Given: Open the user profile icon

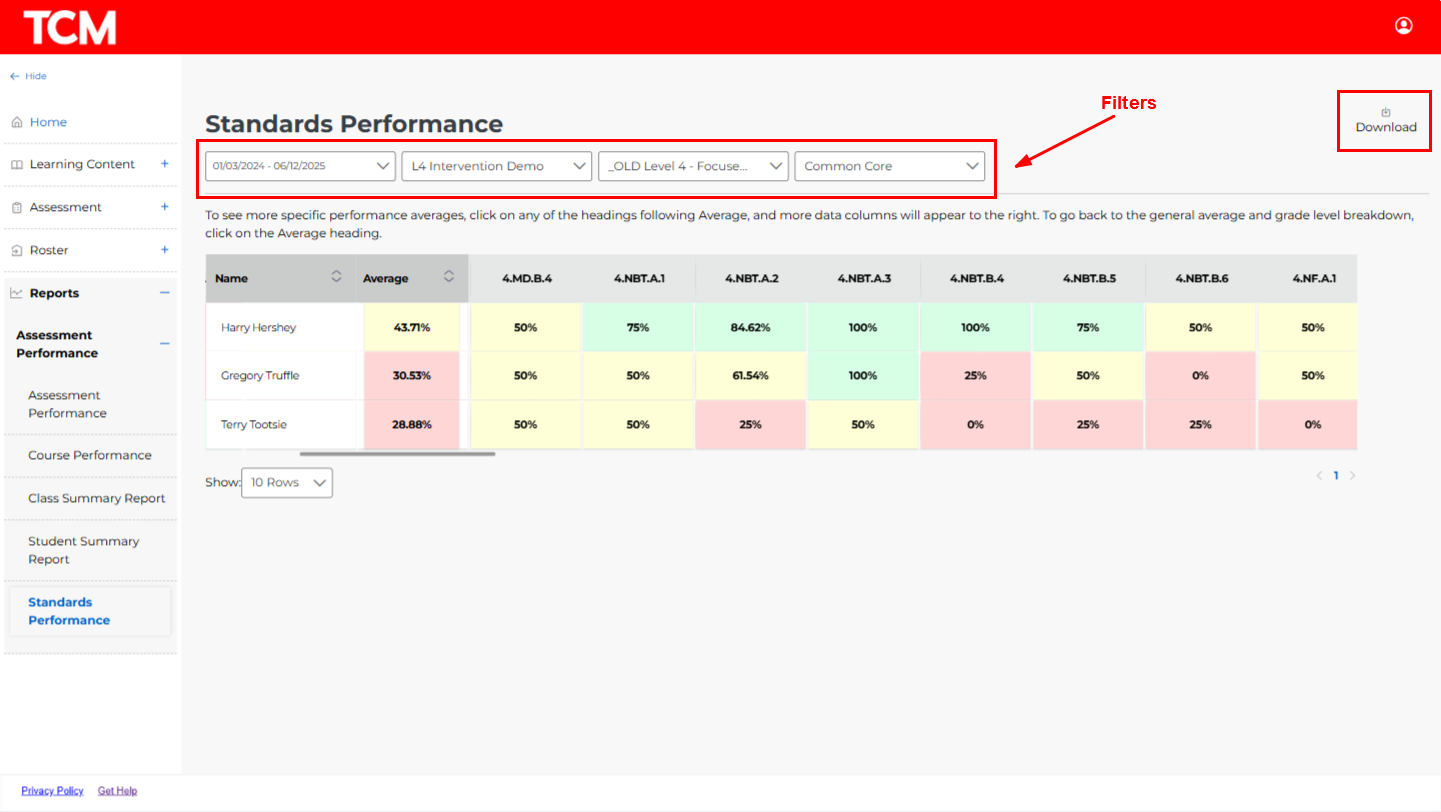Looking at the screenshot, I should (1403, 26).
